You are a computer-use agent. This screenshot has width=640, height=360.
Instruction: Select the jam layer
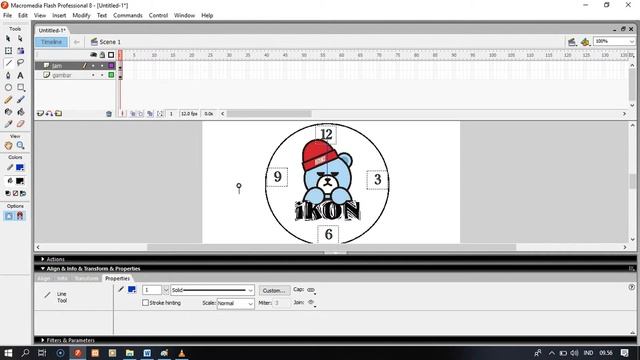[57, 66]
